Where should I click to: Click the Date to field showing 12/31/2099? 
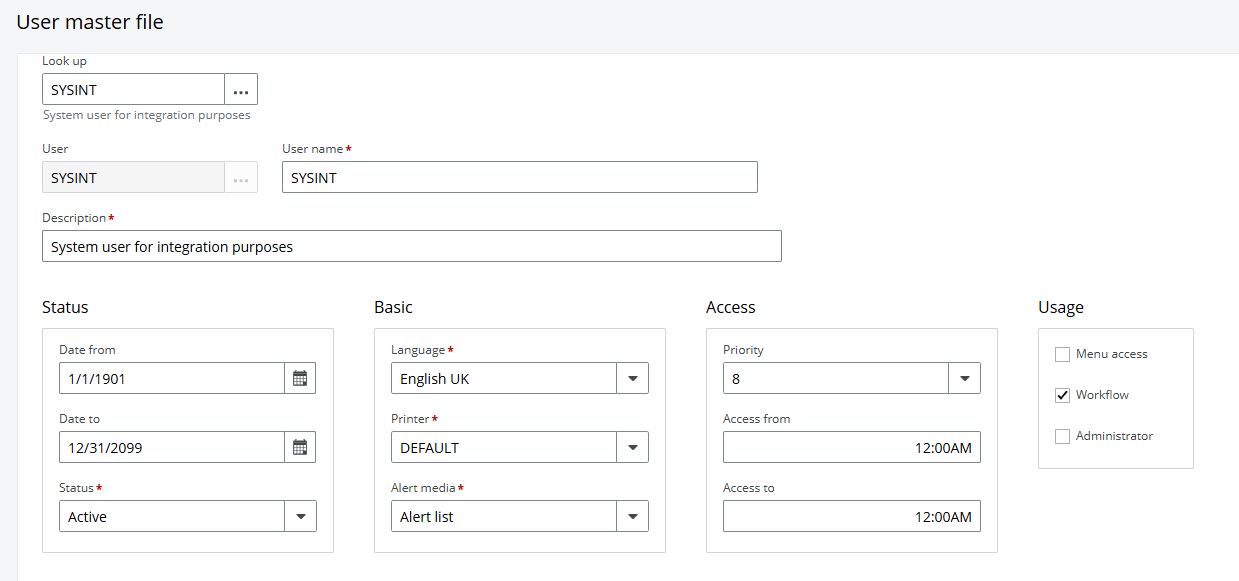(170, 447)
